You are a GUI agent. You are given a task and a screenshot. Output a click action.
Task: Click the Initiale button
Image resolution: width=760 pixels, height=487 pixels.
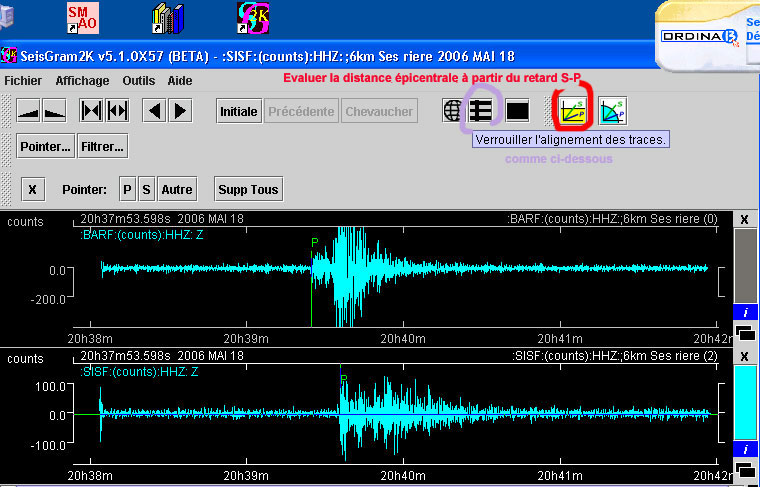pyautogui.click(x=239, y=111)
